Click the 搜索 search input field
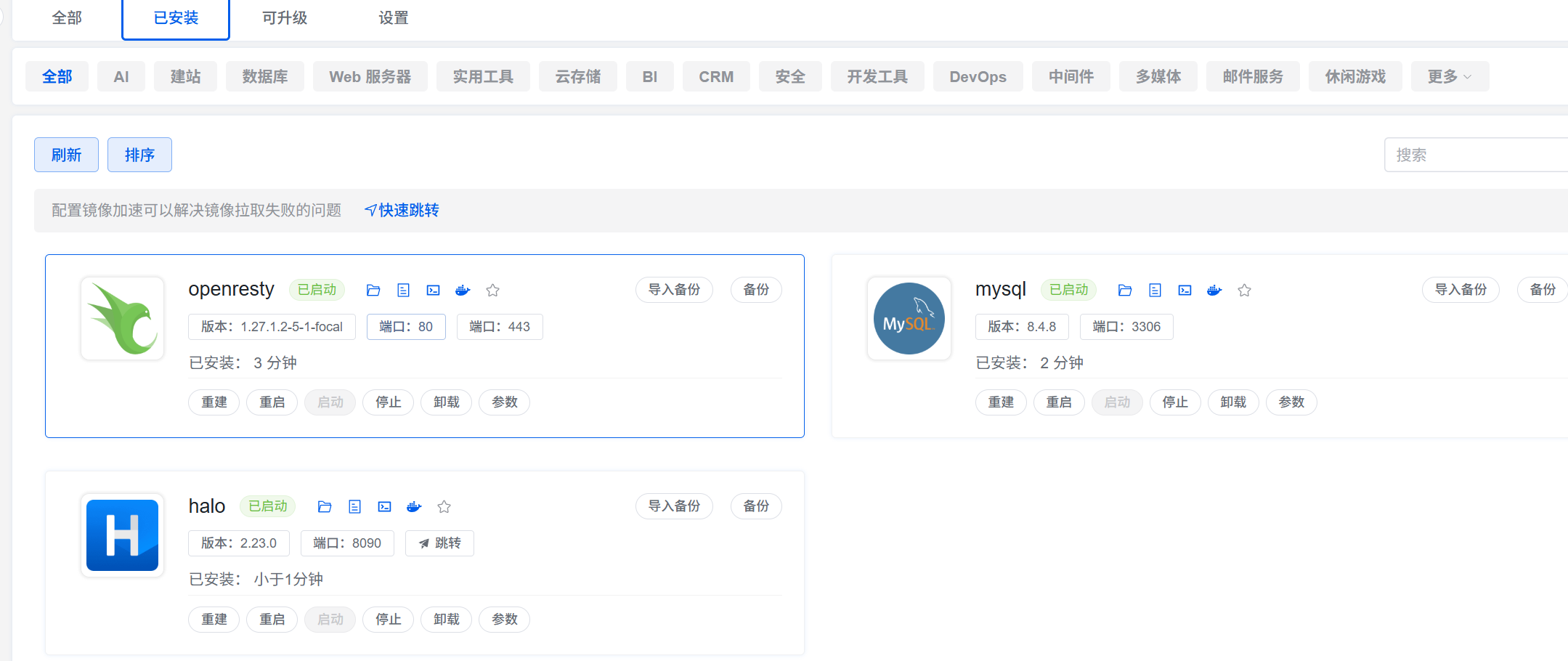The height and width of the screenshot is (661, 1568). [x=1474, y=155]
